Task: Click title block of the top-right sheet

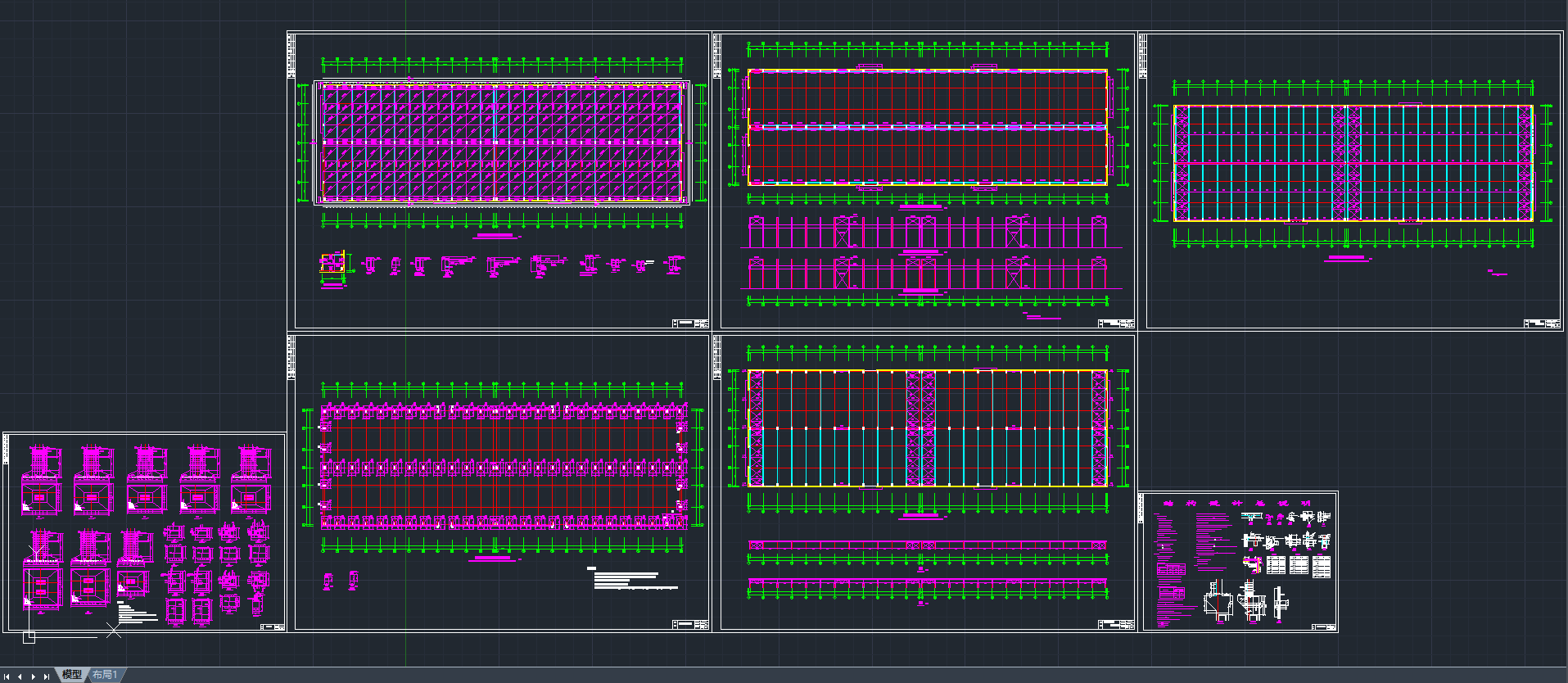Action: (1542, 323)
